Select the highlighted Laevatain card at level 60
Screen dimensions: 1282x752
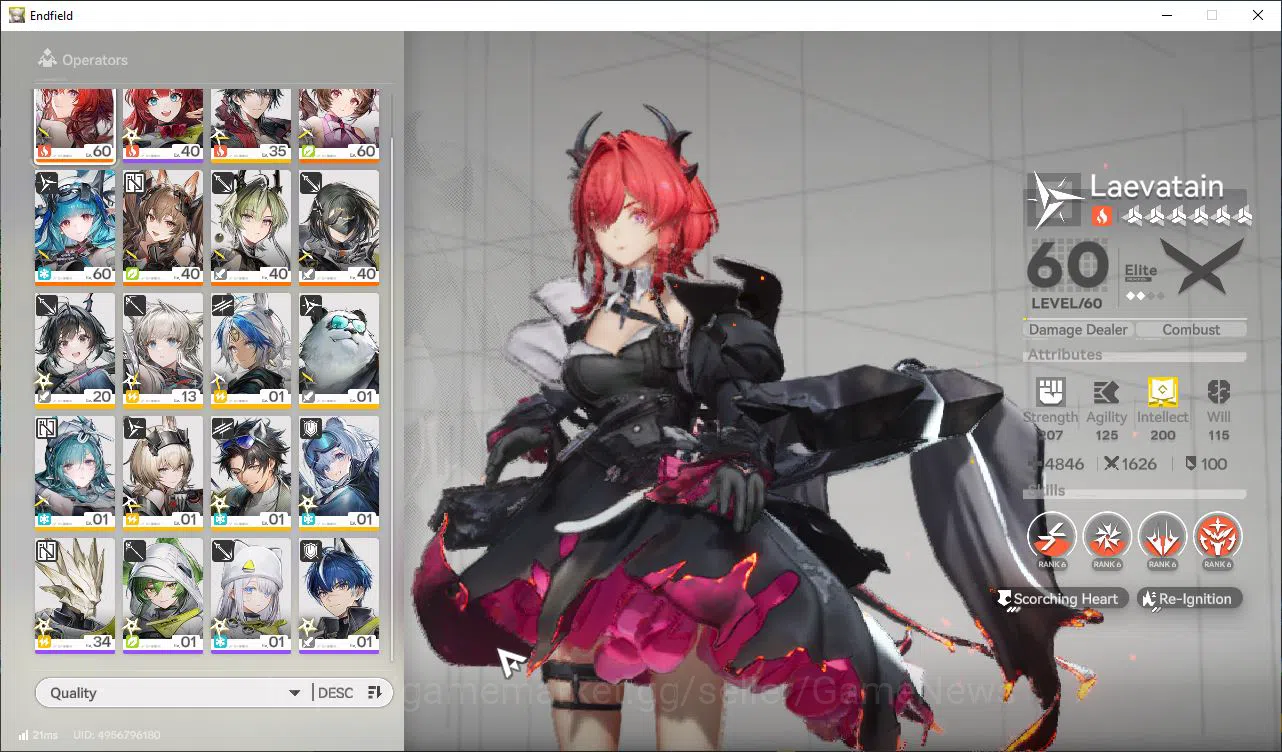pyautogui.click(x=75, y=126)
